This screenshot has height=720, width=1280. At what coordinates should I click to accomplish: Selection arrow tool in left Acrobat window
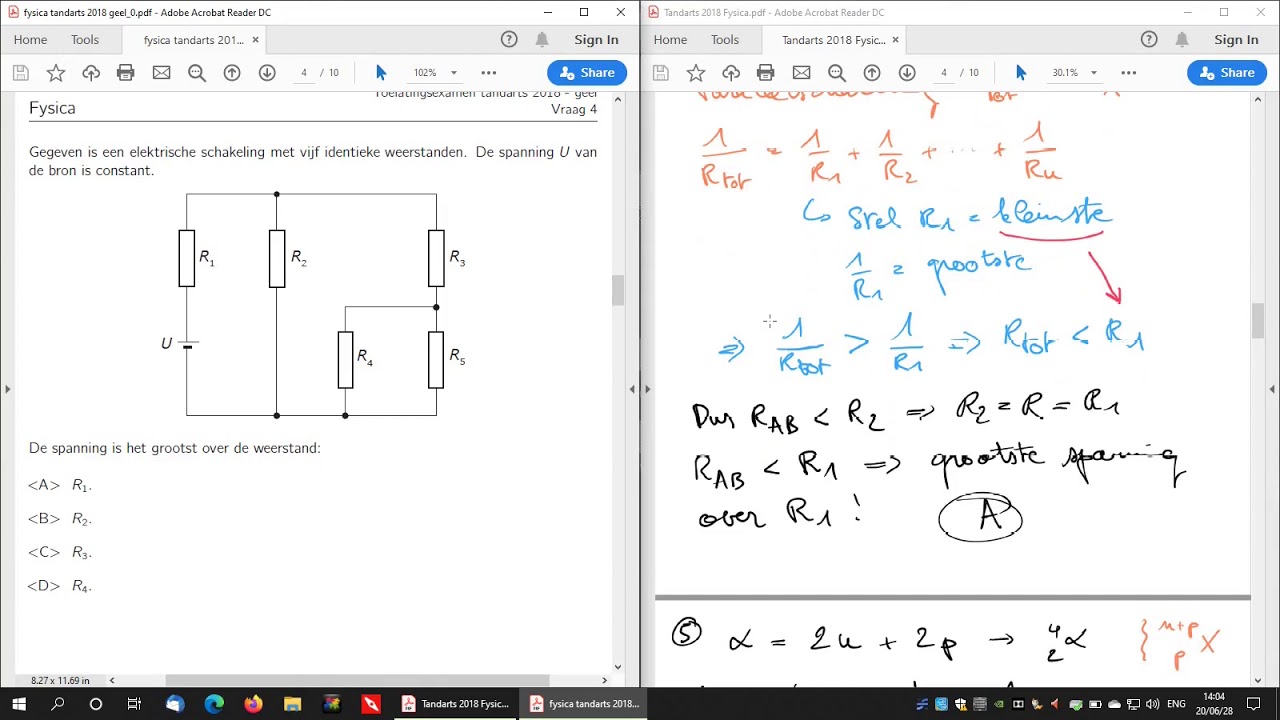point(380,73)
